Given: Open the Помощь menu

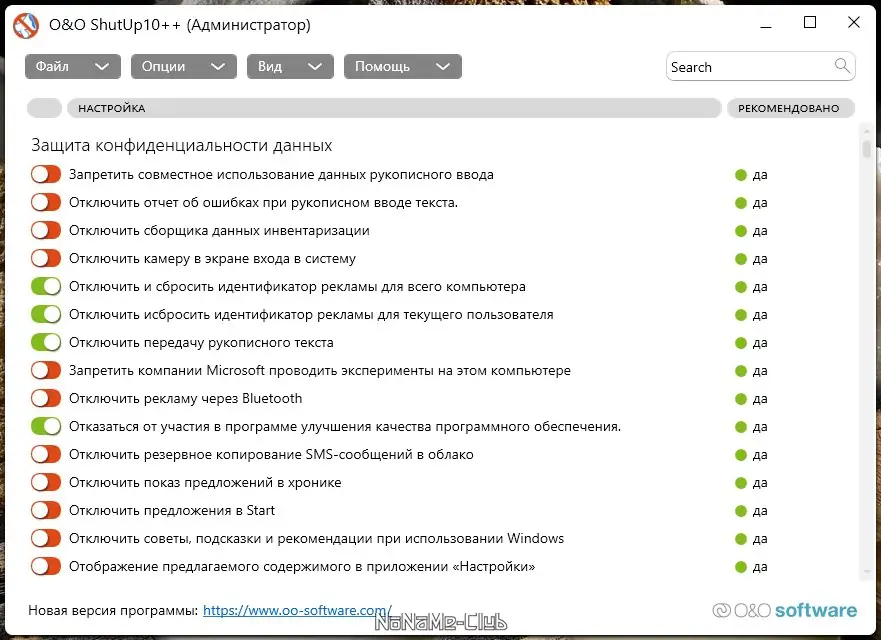Looking at the screenshot, I should [x=398, y=66].
